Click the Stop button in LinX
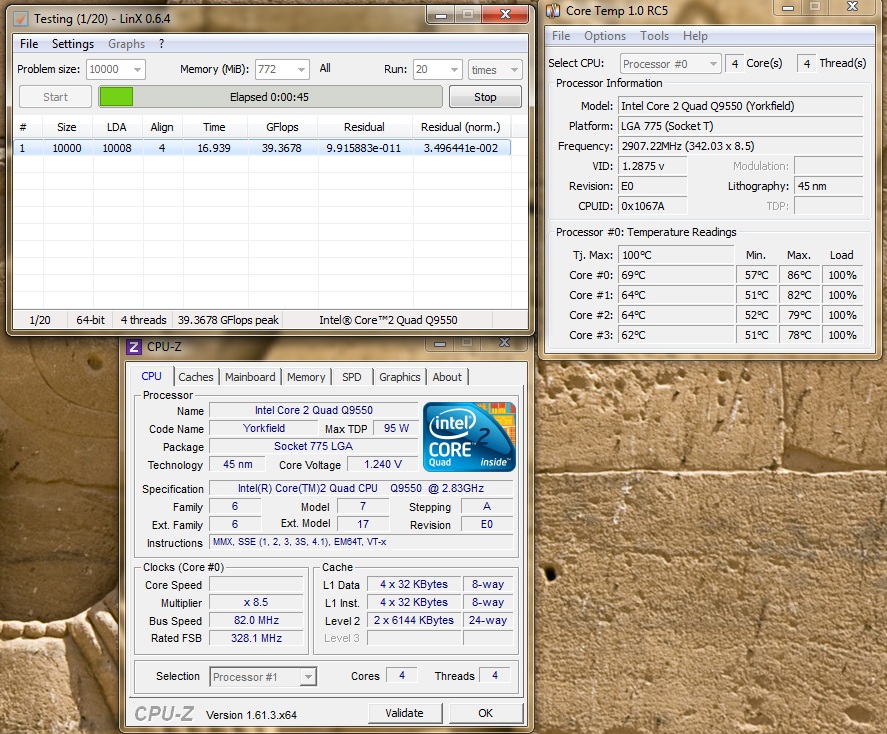The image size is (887, 734). click(x=485, y=97)
